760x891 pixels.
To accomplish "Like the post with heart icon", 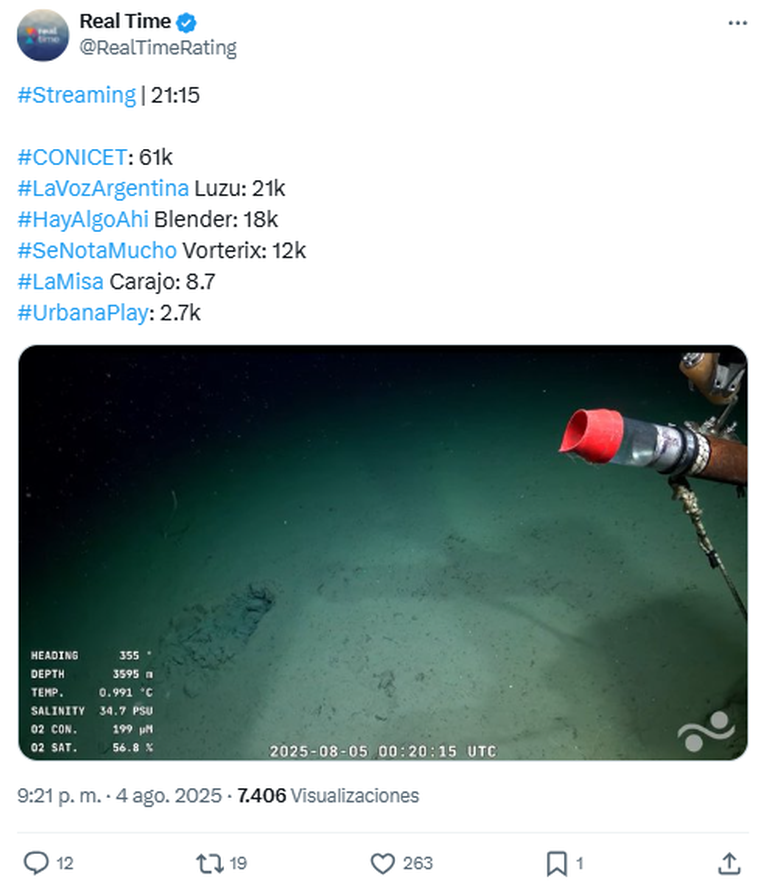I will pos(383,864).
